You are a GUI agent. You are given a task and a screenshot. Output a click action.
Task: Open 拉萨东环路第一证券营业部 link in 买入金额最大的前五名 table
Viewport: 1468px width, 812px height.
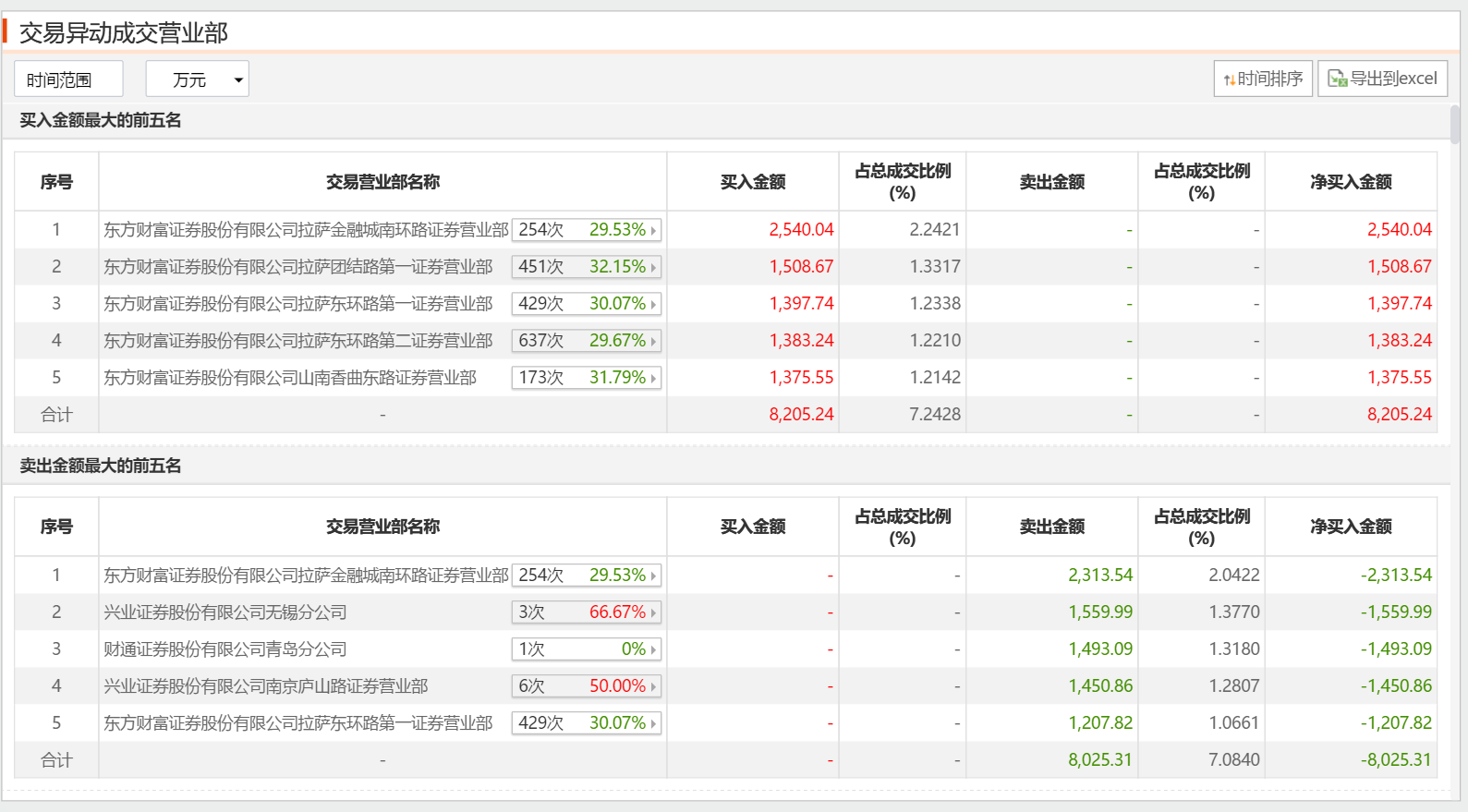(298, 304)
